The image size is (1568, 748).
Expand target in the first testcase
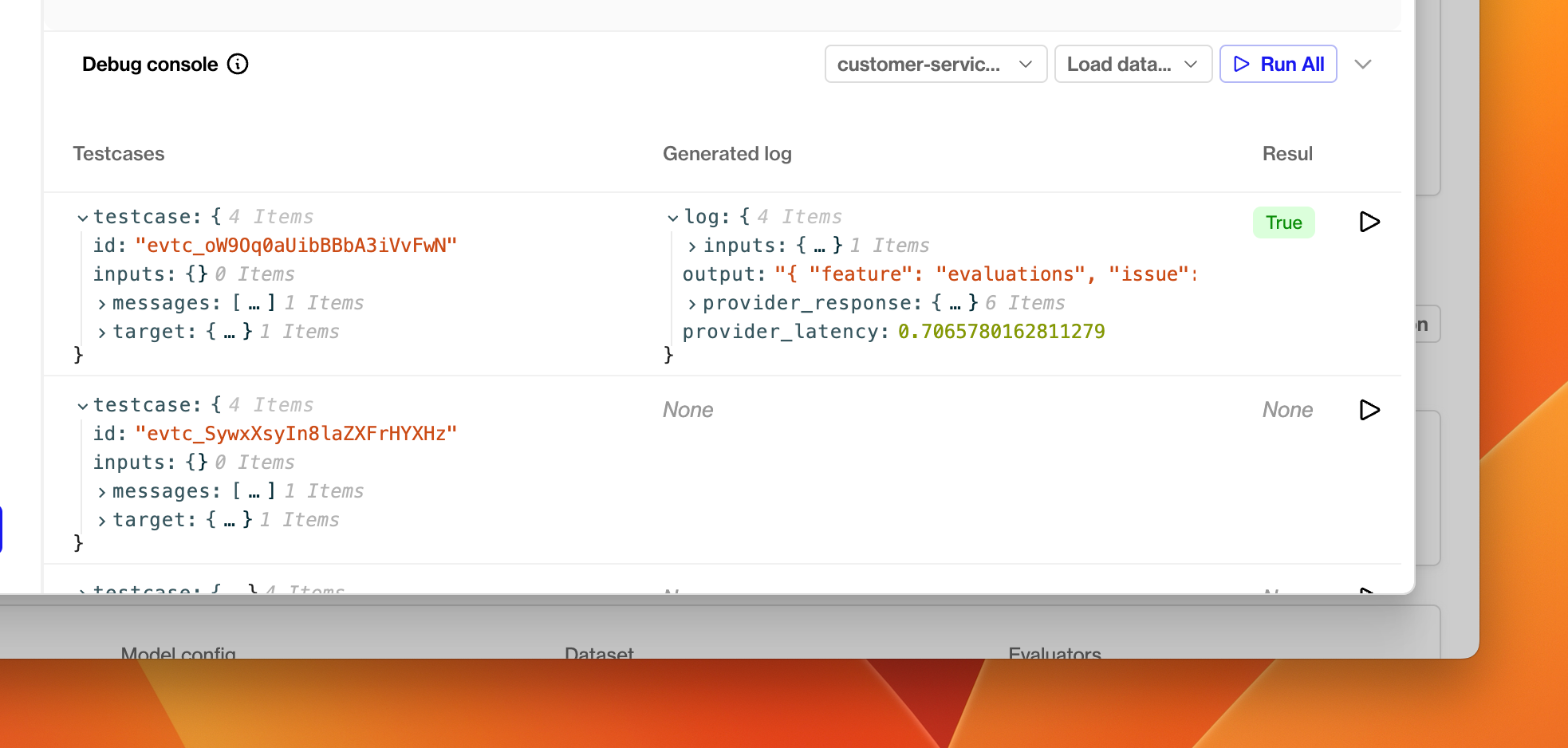click(x=102, y=333)
